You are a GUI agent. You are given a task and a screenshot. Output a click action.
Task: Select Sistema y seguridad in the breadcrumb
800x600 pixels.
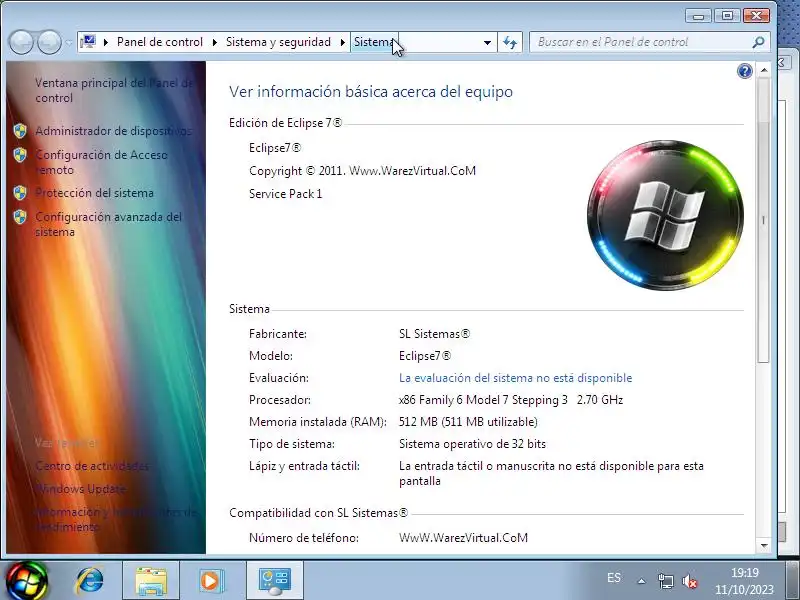pyautogui.click(x=279, y=42)
